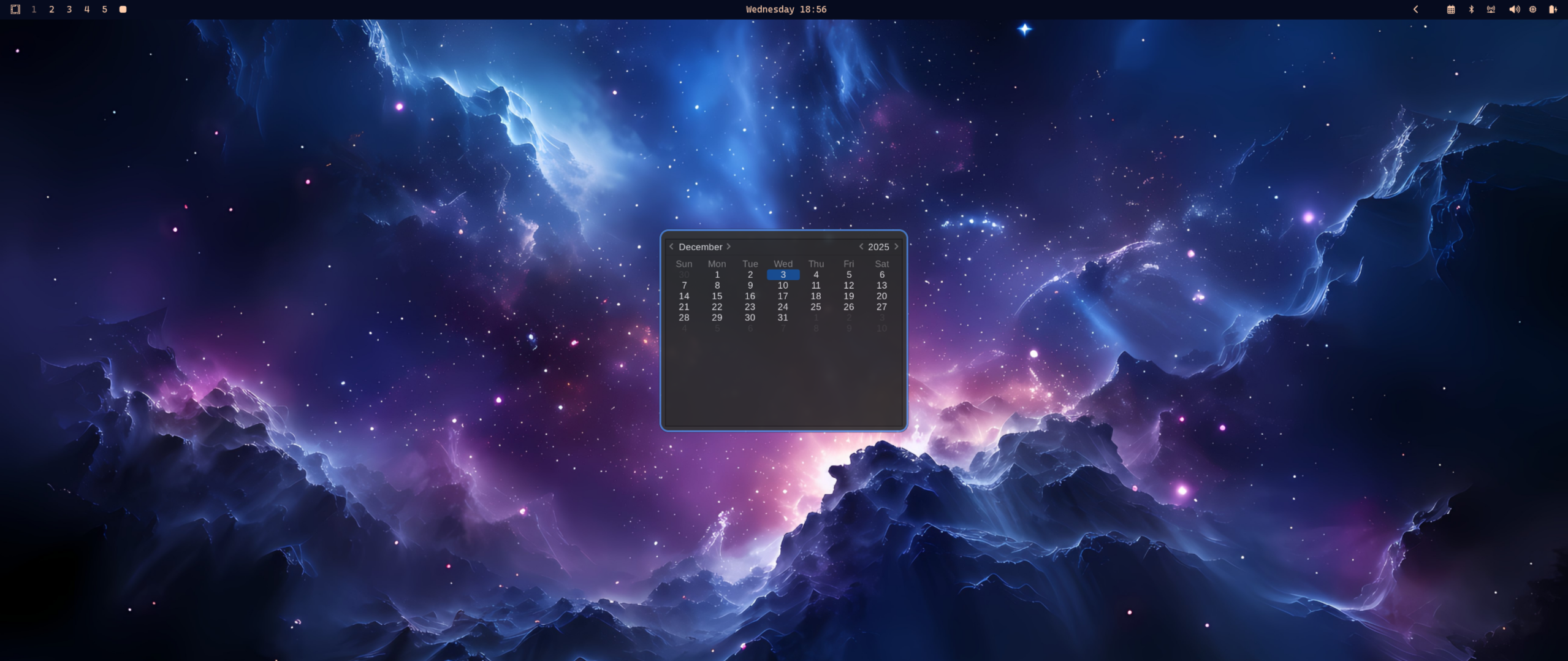
Task: Open the CPU chip monitor icon
Action: (1532, 9)
